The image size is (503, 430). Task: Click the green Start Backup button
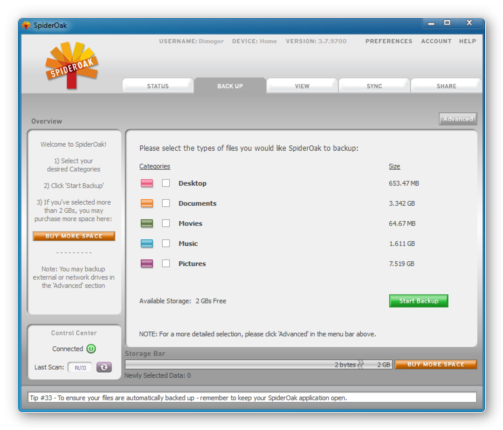pos(418,301)
